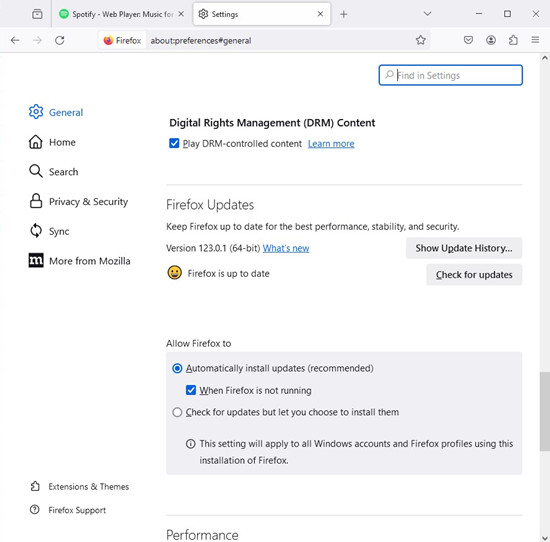
Task: Click the Extensions & Themes puzzle icon in the sidebar
Action: pyautogui.click(x=35, y=486)
